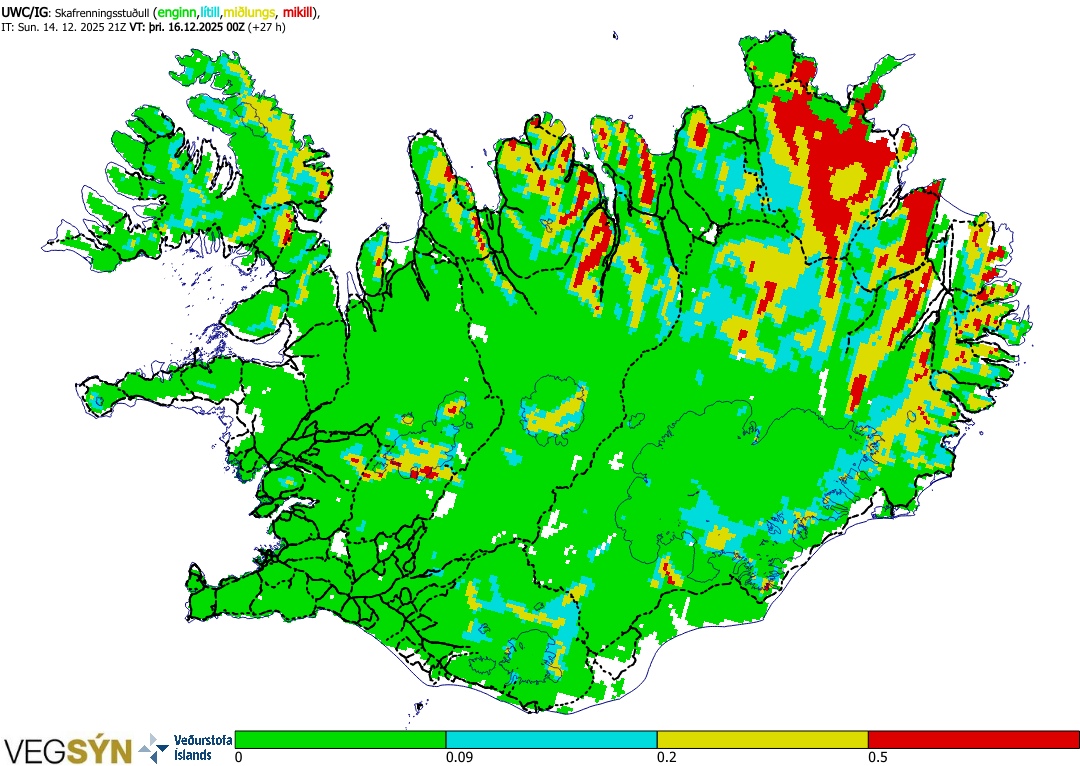
Task: Click the 'Skafrenningsstuðull' heading text
Action: (102, 12)
